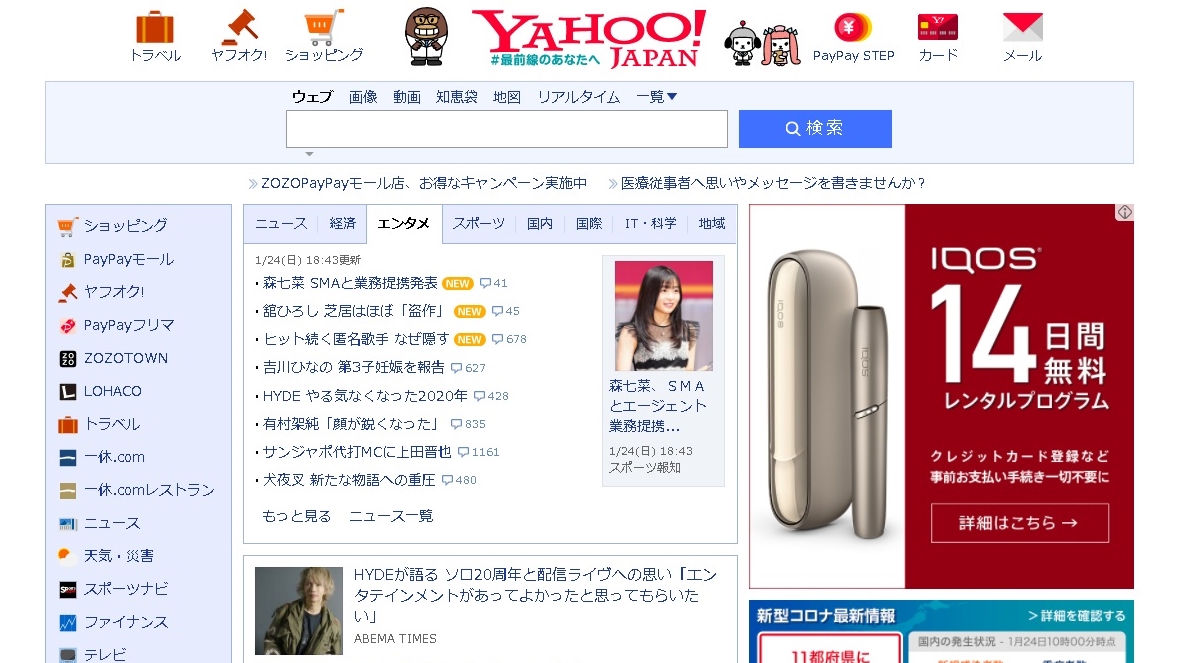Screen dimensions: 1179x663
Task: Open the Card icon in header
Action: [x=938, y=27]
